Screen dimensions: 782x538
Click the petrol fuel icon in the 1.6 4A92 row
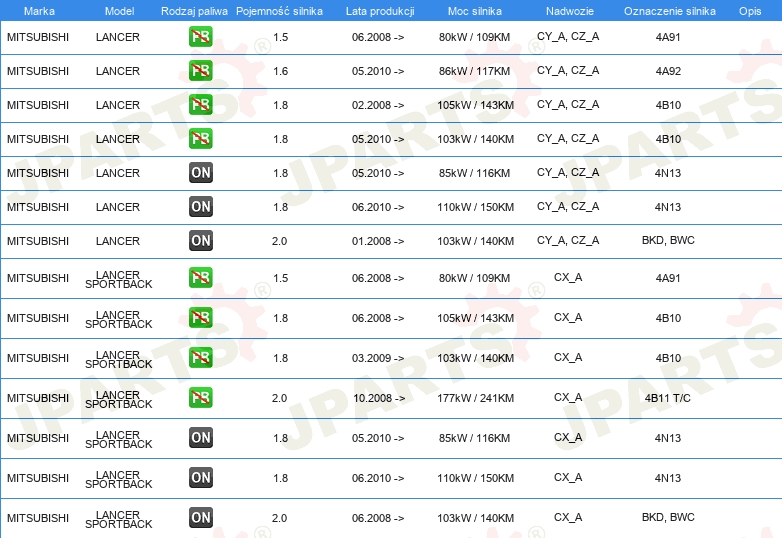point(200,70)
